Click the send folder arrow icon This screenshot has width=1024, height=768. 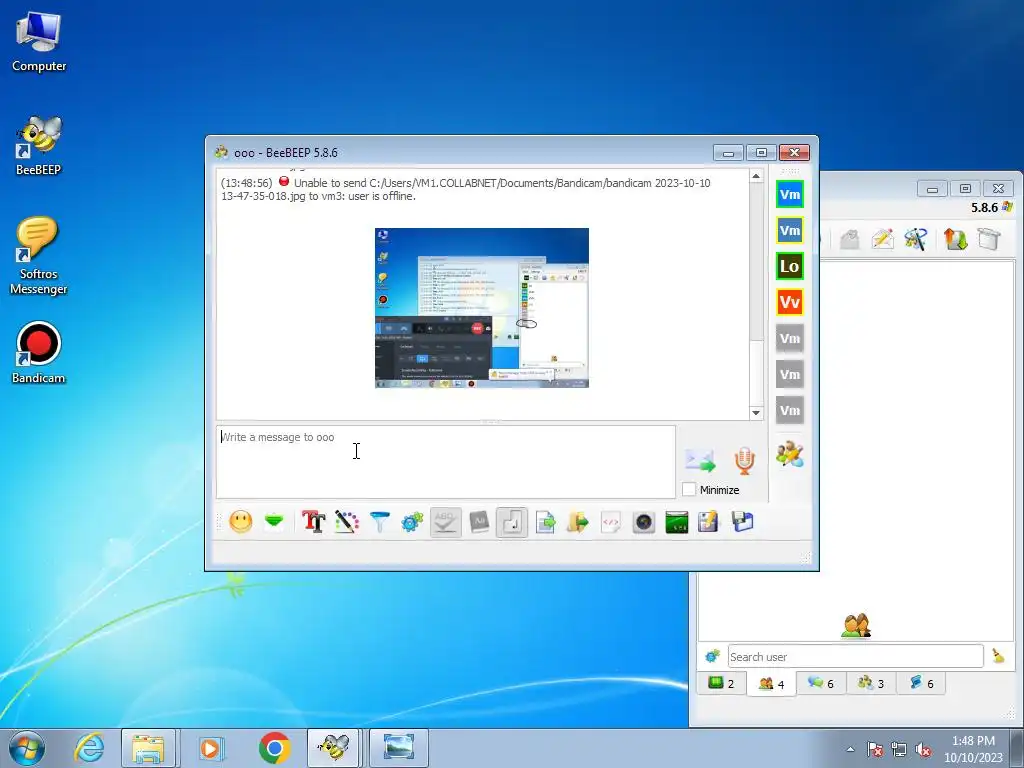pyautogui.click(x=578, y=522)
